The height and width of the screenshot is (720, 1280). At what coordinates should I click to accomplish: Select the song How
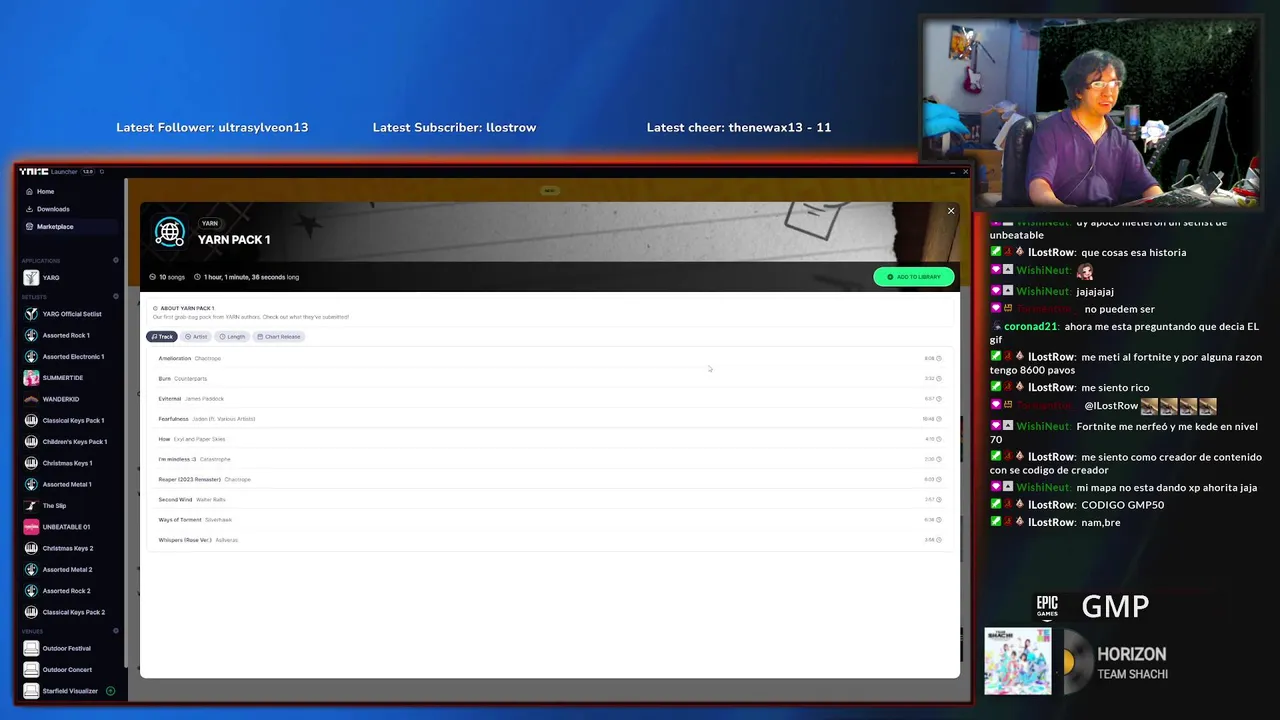(x=549, y=439)
